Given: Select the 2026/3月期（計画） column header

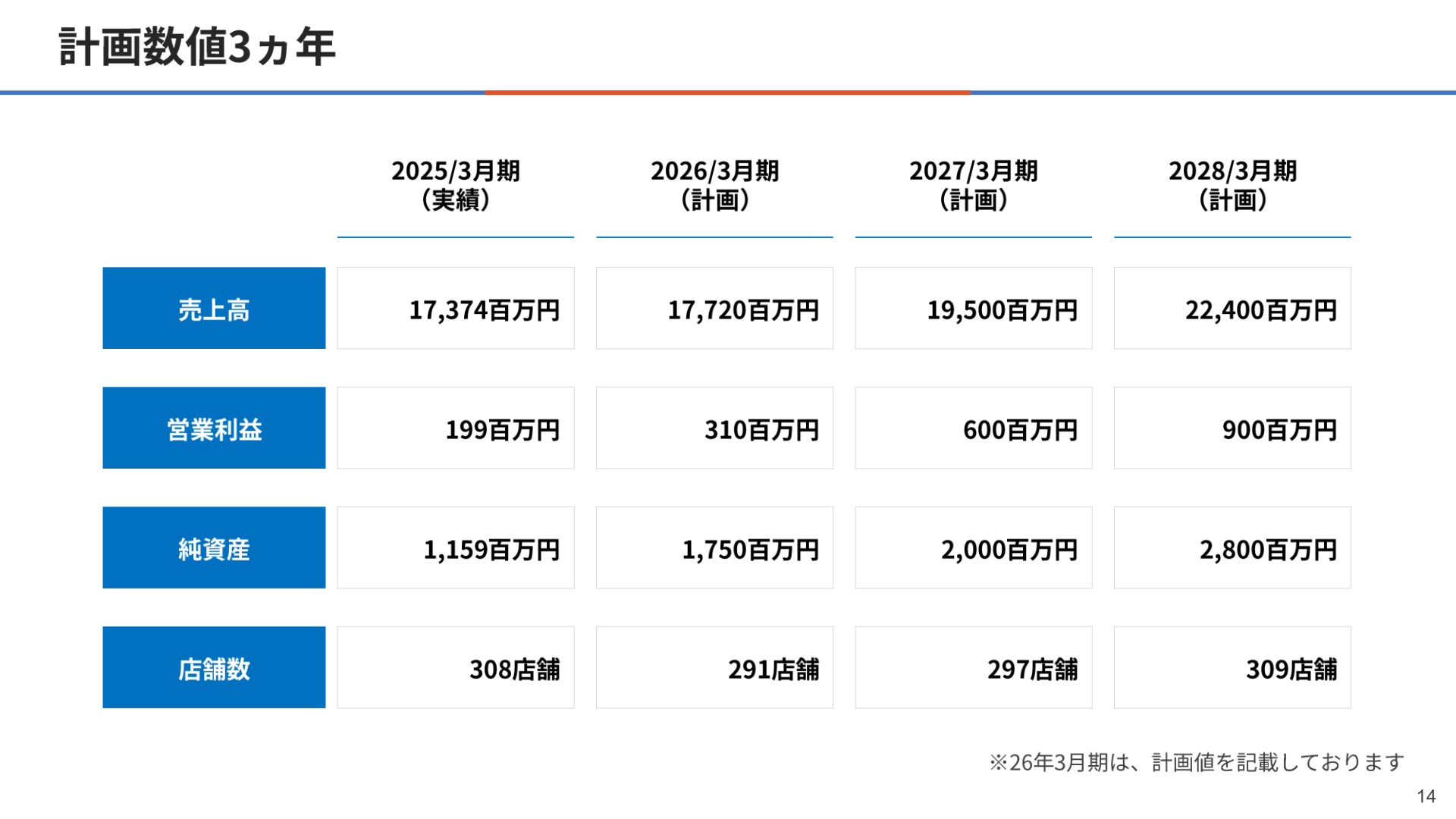Looking at the screenshot, I should pyautogui.click(x=714, y=185).
